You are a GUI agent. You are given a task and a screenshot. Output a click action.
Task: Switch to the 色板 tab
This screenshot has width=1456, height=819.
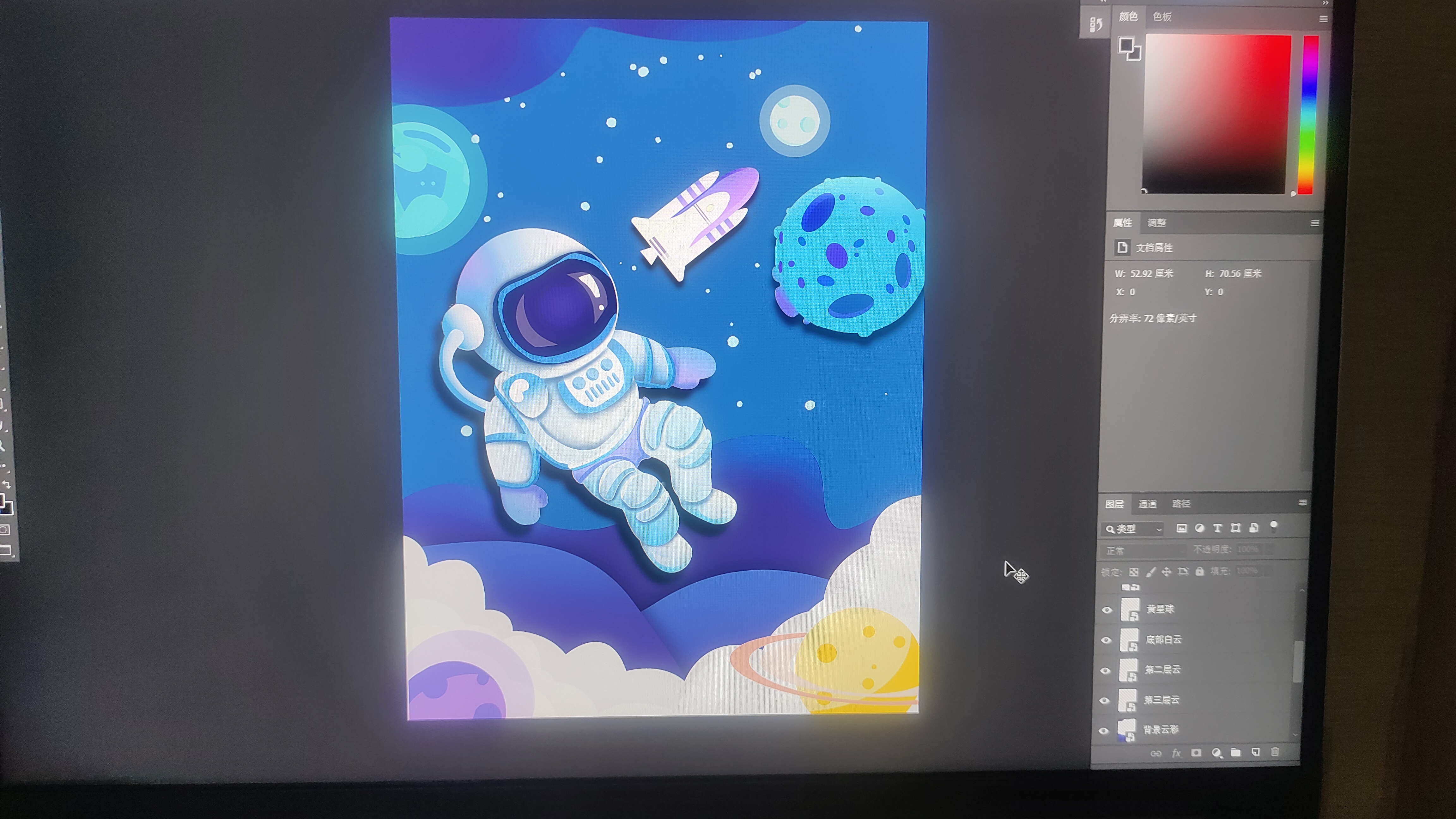pyautogui.click(x=1162, y=17)
